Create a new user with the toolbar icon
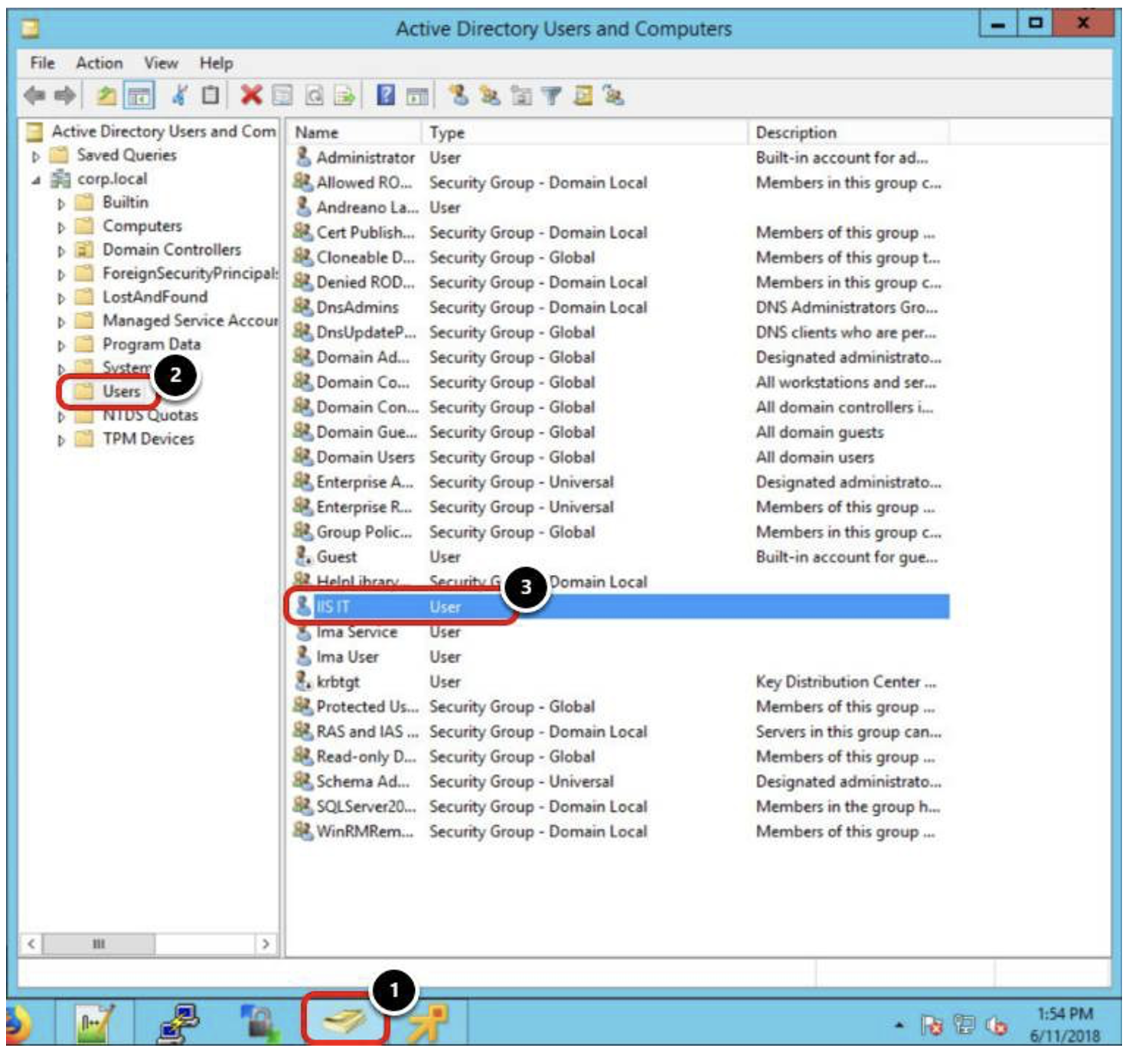1139x1064 pixels. pos(458,96)
